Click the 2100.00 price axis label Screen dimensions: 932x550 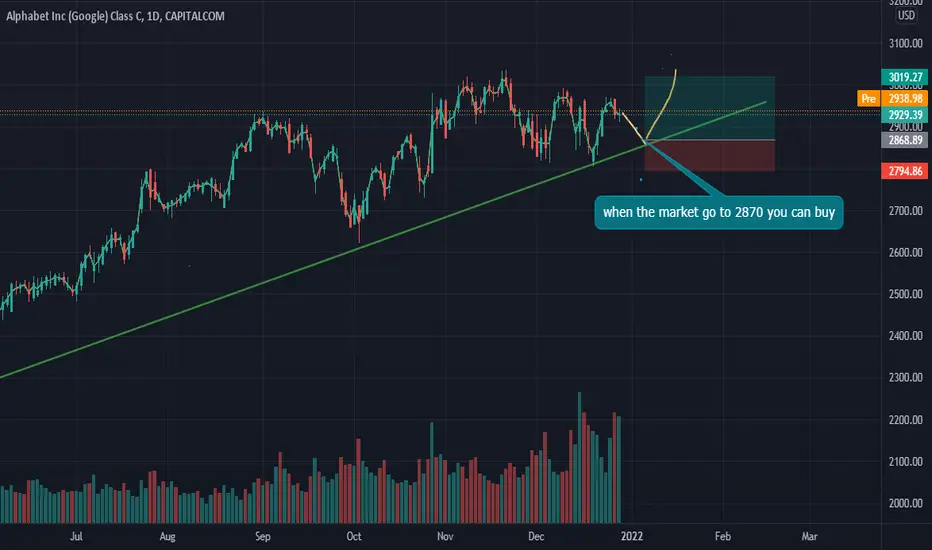(905, 461)
